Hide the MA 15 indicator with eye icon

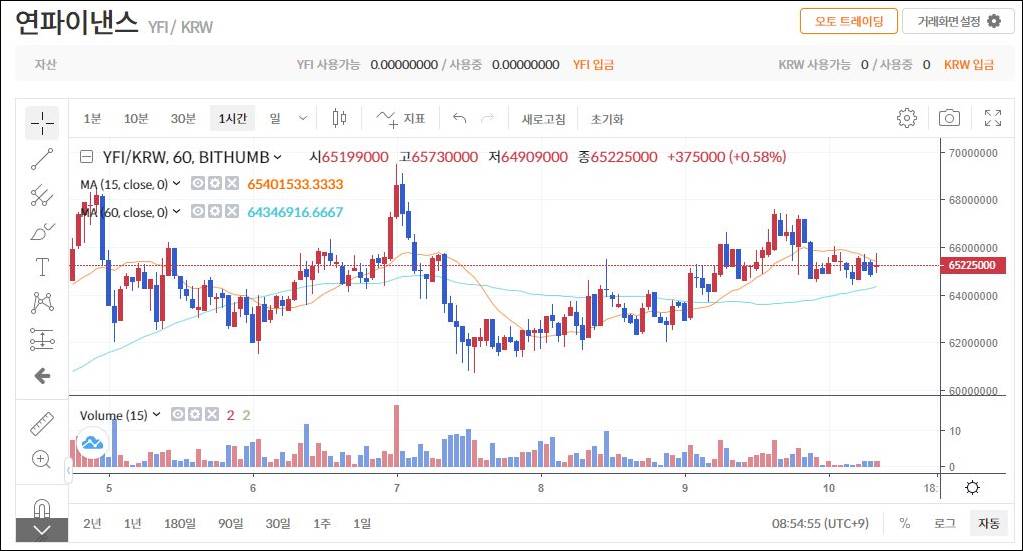[x=198, y=184]
